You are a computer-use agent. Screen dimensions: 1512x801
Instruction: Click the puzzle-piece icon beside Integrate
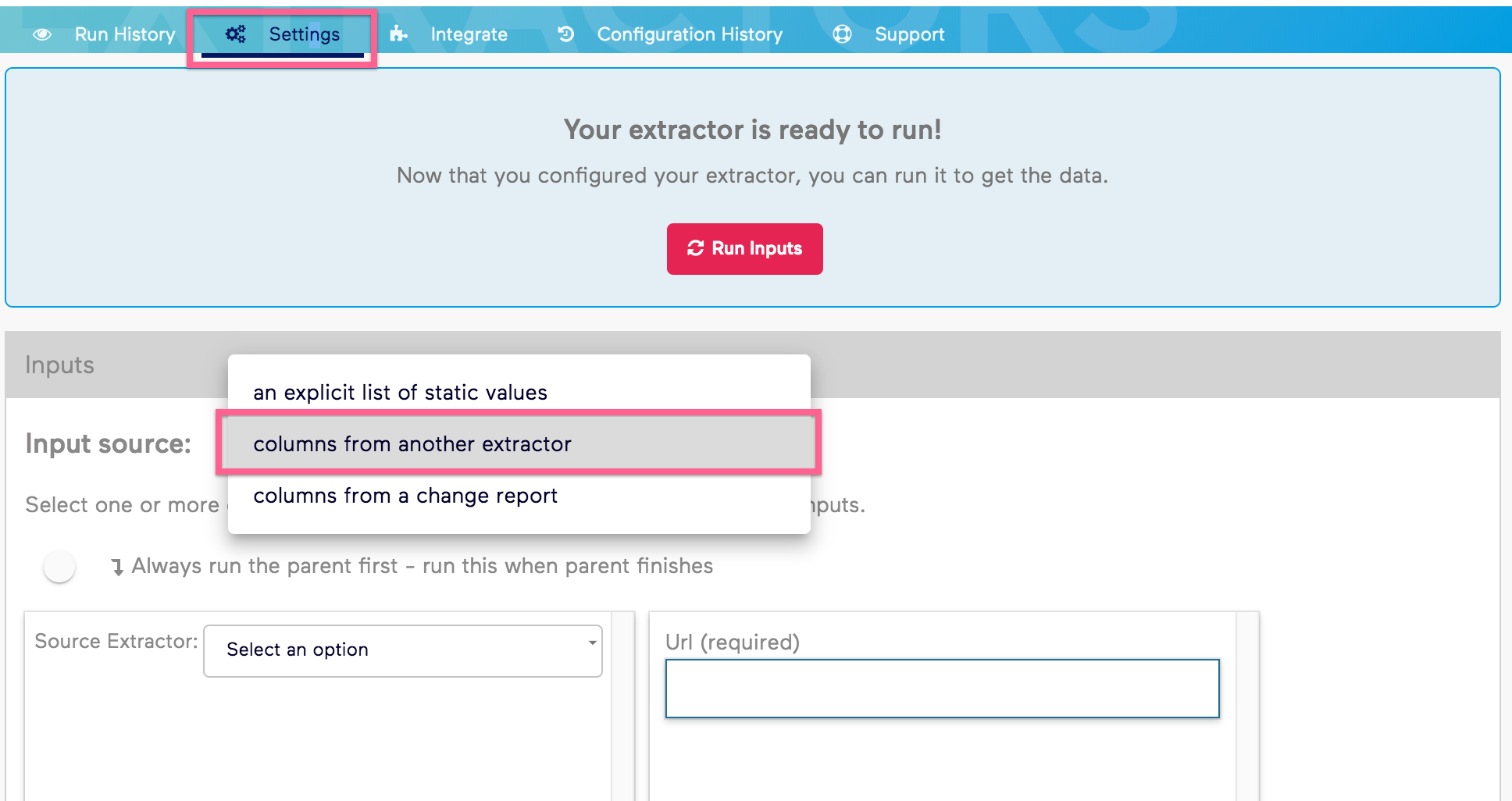point(399,34)
